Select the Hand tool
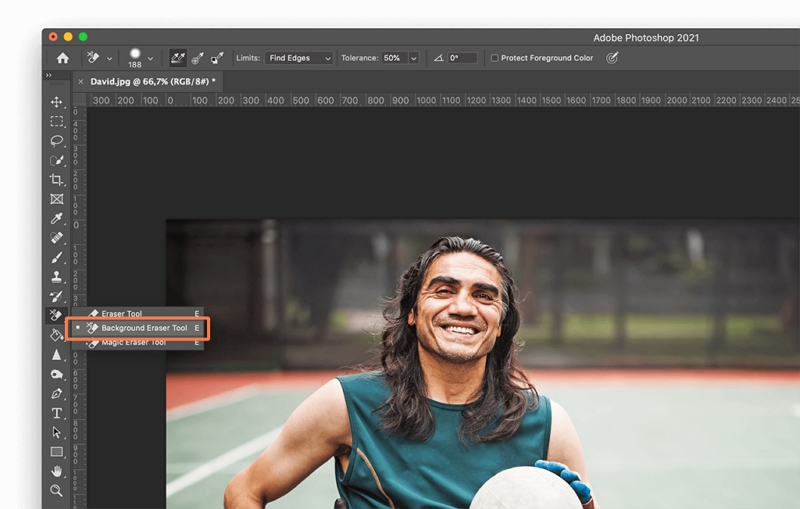 [57, 471]
